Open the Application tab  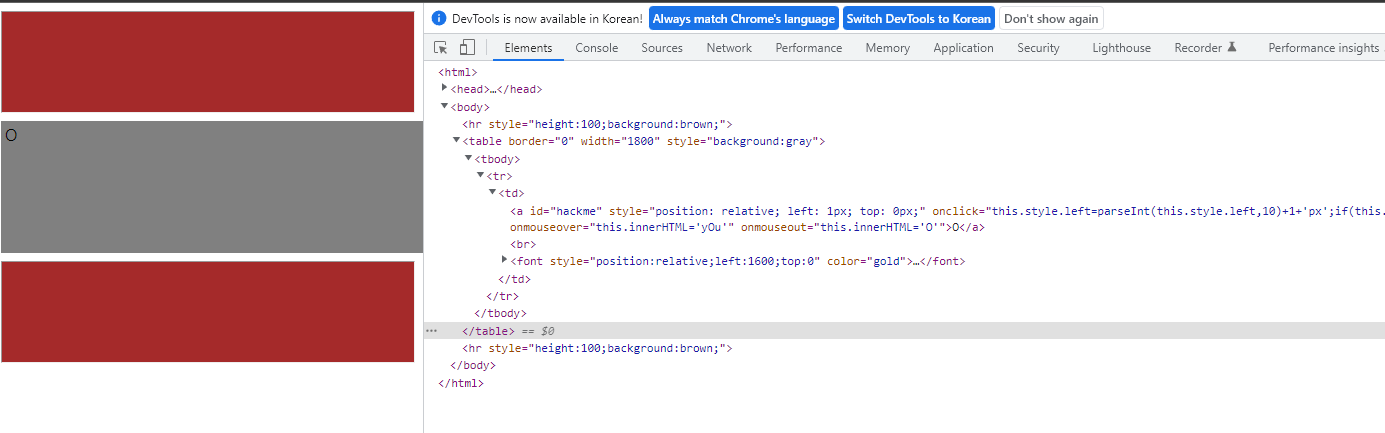pyautogui.click(x=964, y=48)
